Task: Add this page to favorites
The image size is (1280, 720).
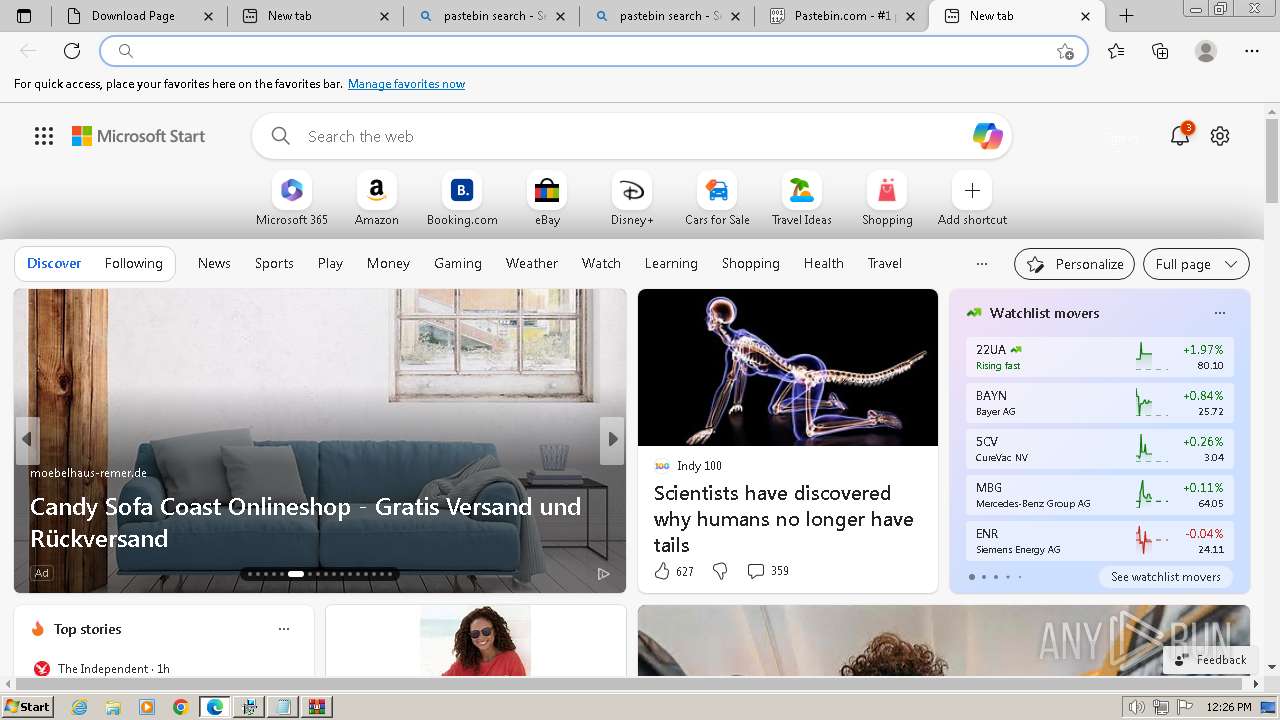Action: point(1065,51)
